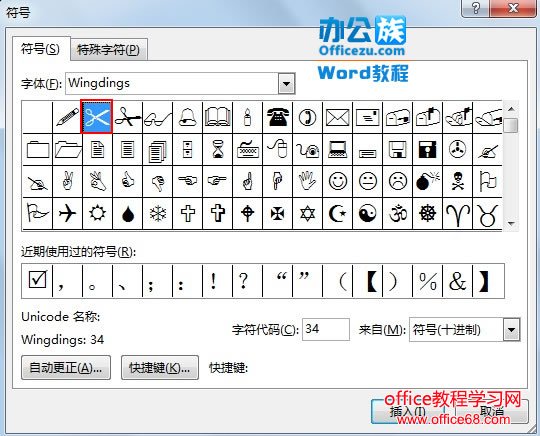Select the recent percent sign symbol

point(427,281)
